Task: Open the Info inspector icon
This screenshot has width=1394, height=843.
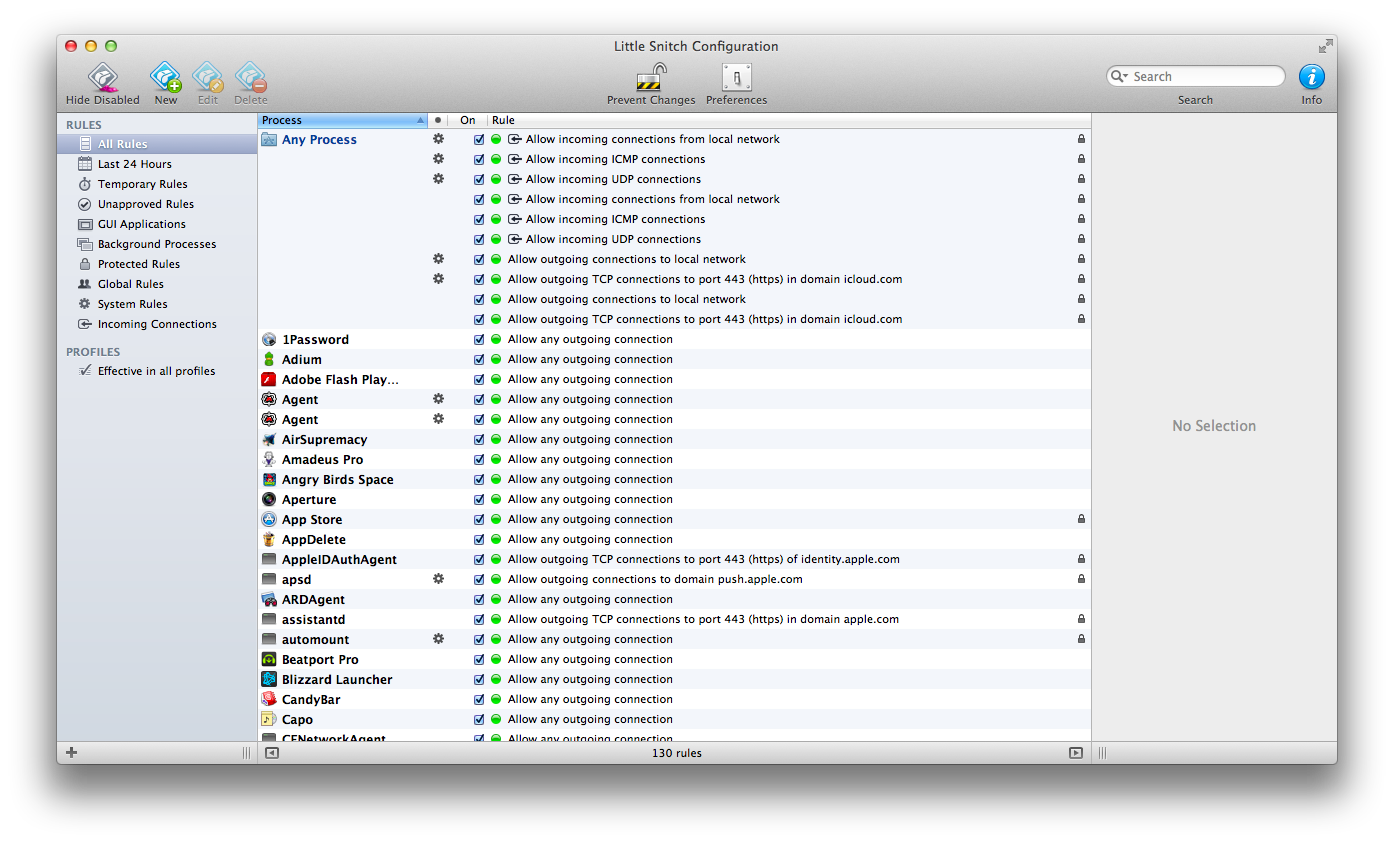Action: pos(1311,78)
